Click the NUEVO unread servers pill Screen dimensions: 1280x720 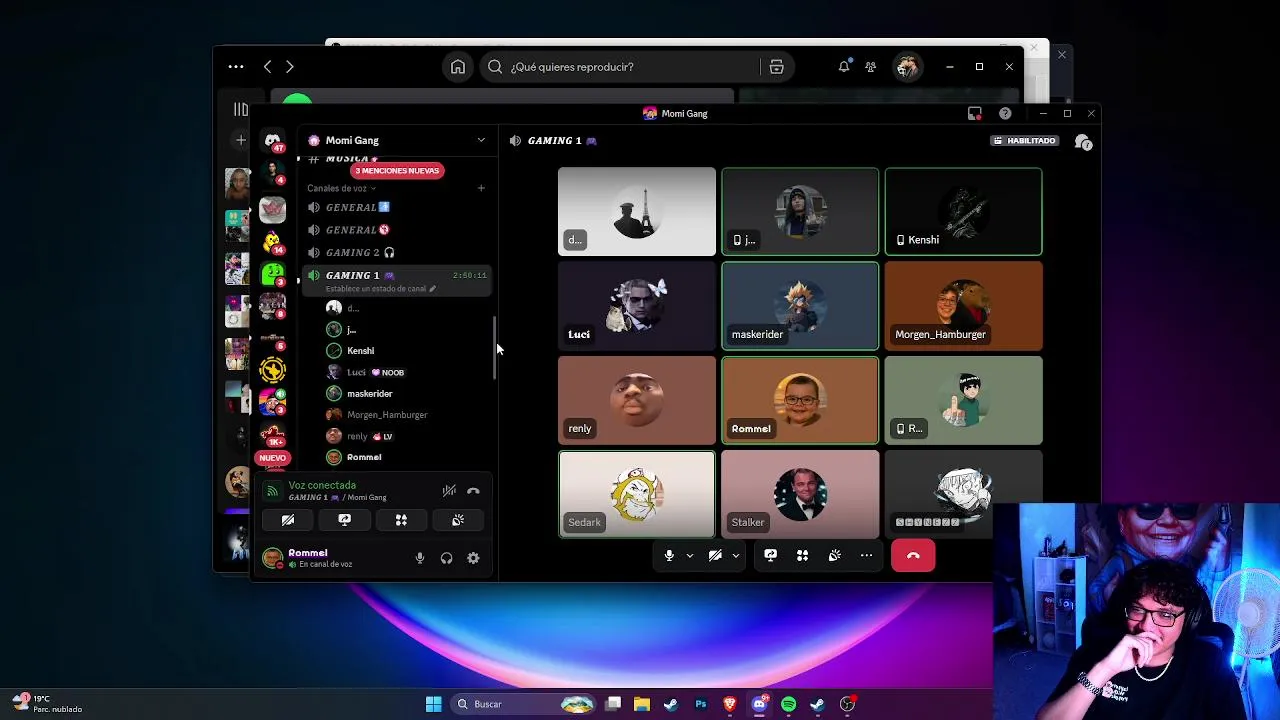272,458
